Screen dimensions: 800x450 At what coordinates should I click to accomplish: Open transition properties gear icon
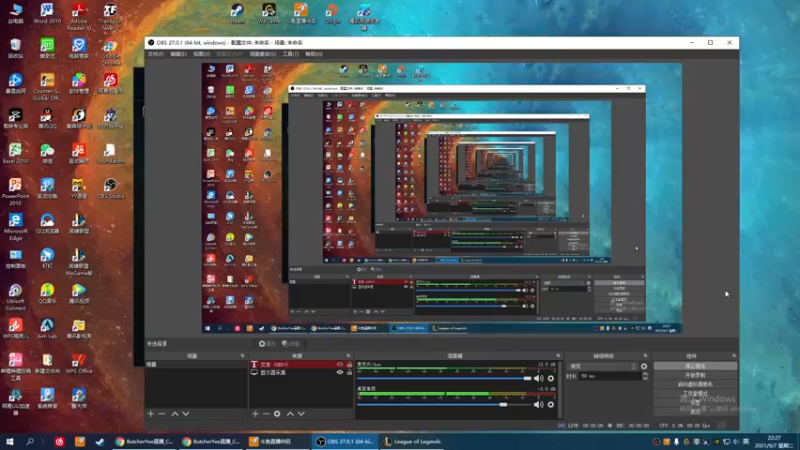click(x=644, y=366)
